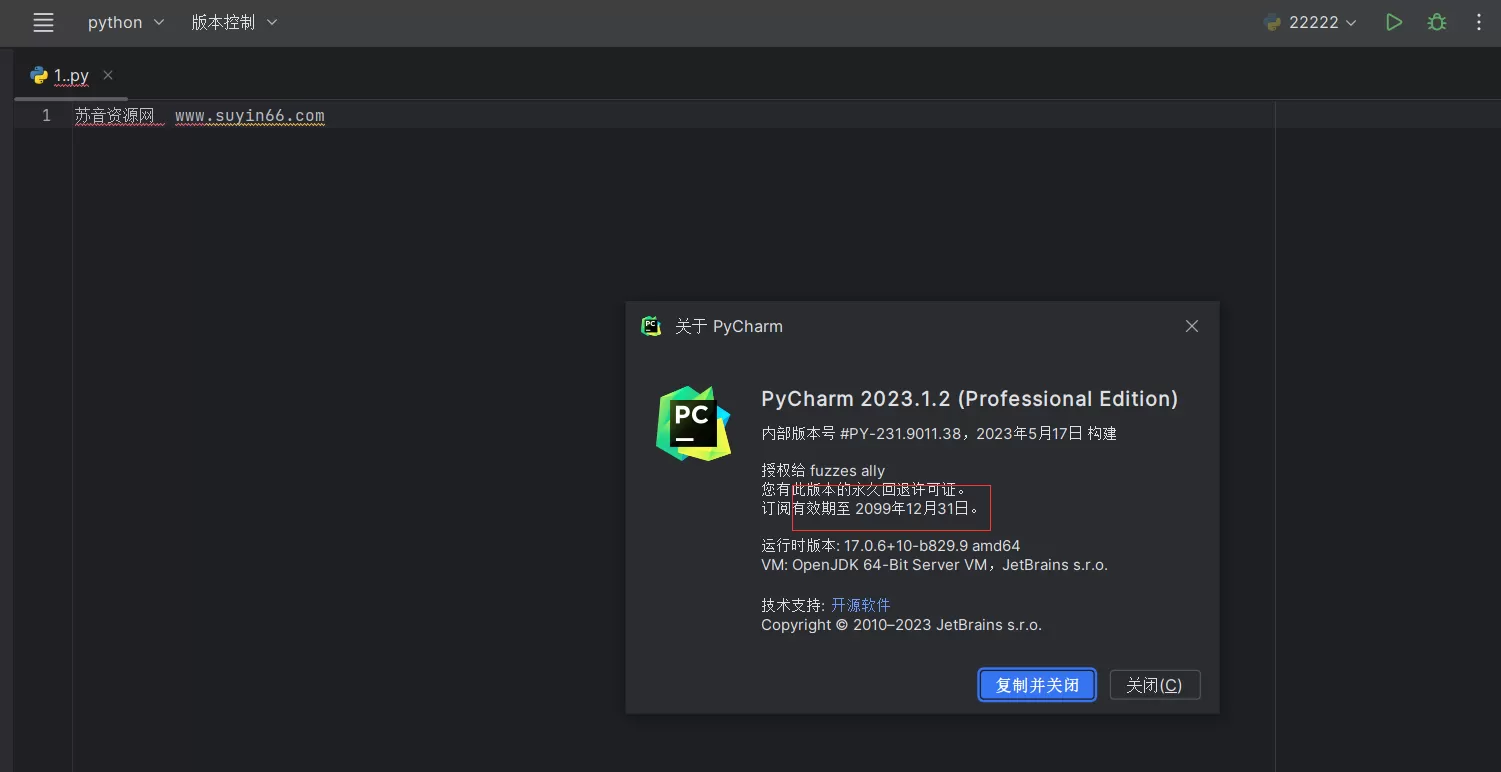
Task: Click the red squiggle-underlined 苏音资源网 text
Action: (x=118, y=115)
